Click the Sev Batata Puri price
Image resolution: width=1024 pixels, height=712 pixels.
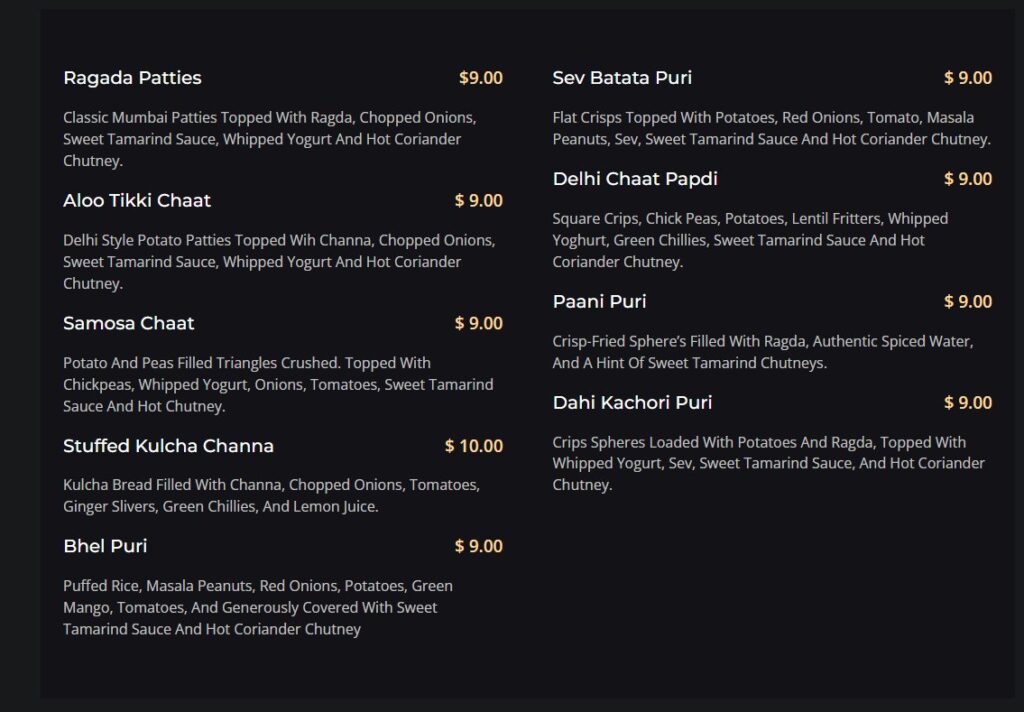point(968,78)
